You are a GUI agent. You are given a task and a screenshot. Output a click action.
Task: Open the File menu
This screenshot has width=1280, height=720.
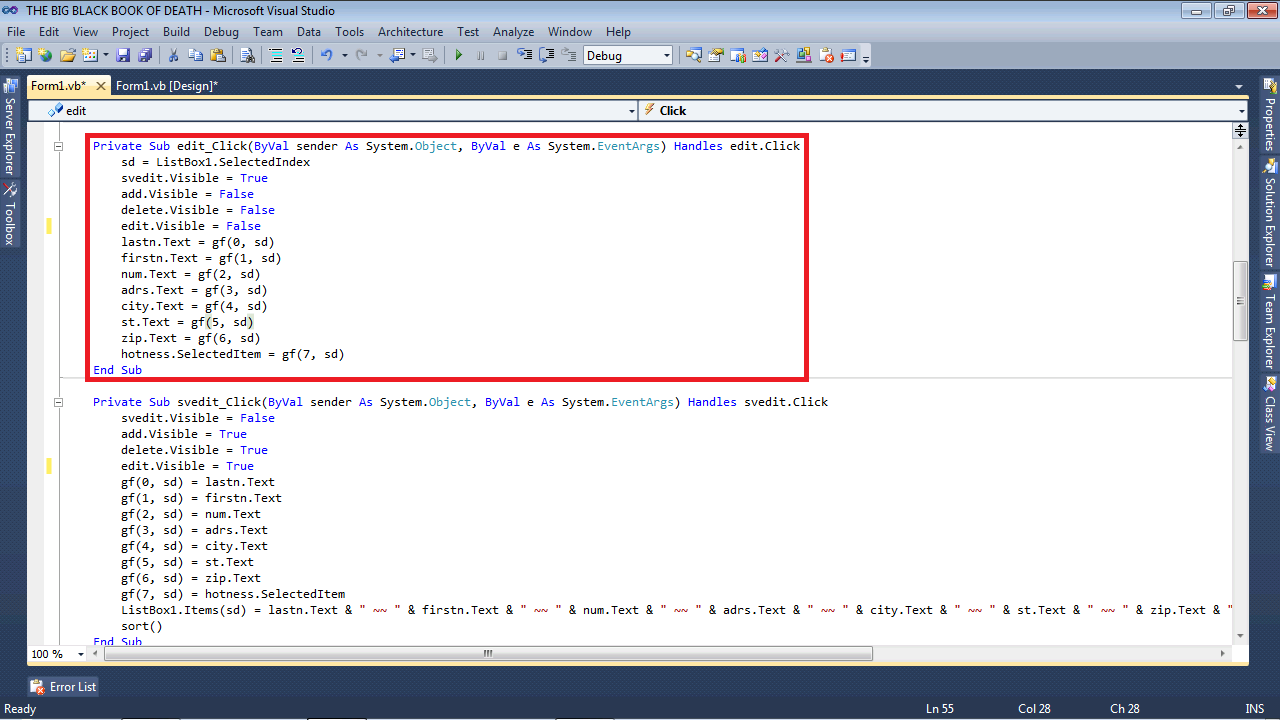[x=15, y=32]
